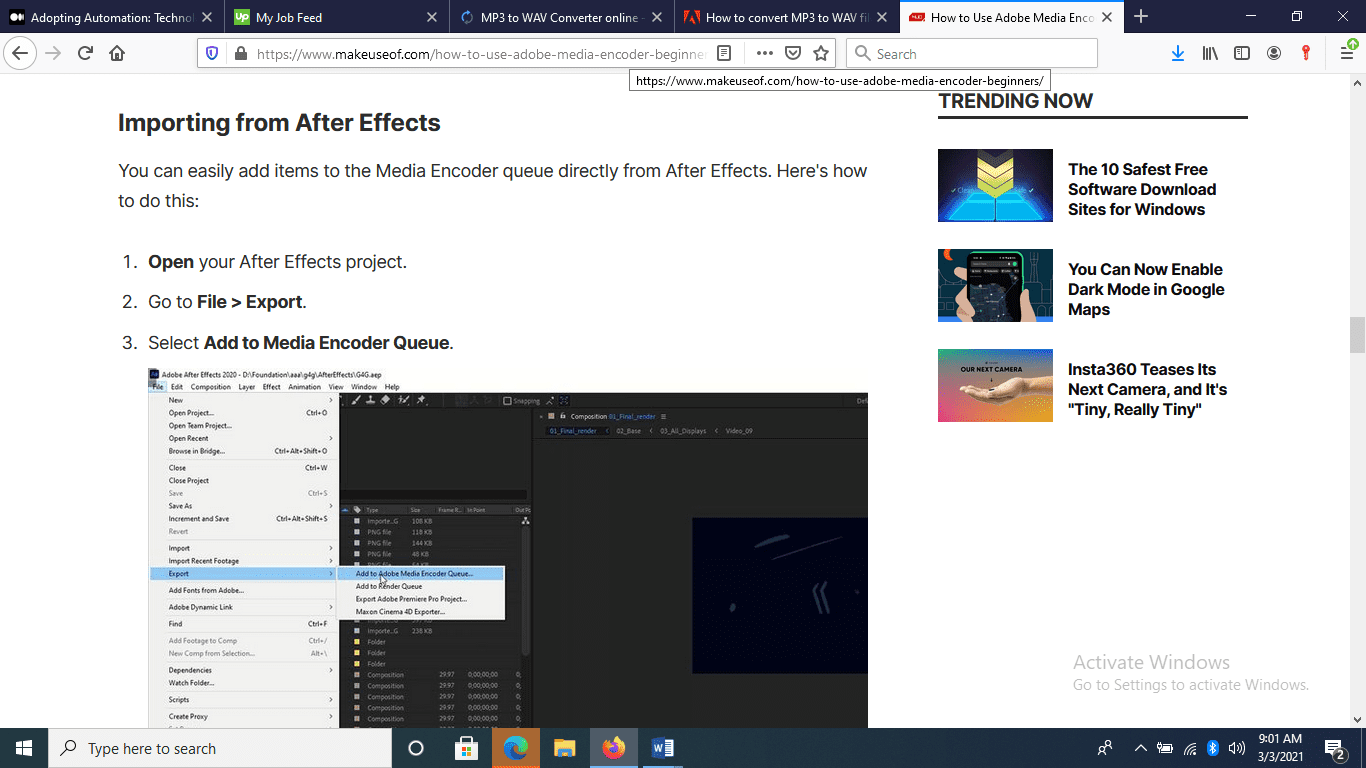
Task: Open the tracking protection shield icon
Action: [211, 54]
